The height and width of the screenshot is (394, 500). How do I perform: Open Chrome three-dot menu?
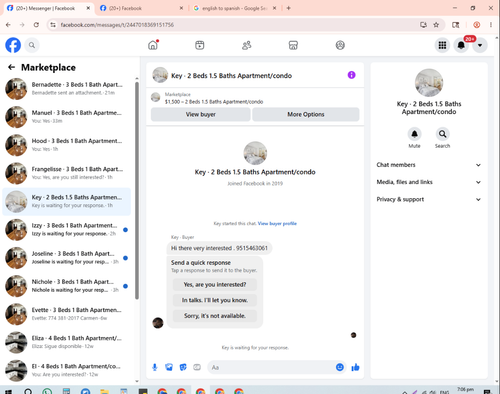[491, 25]
